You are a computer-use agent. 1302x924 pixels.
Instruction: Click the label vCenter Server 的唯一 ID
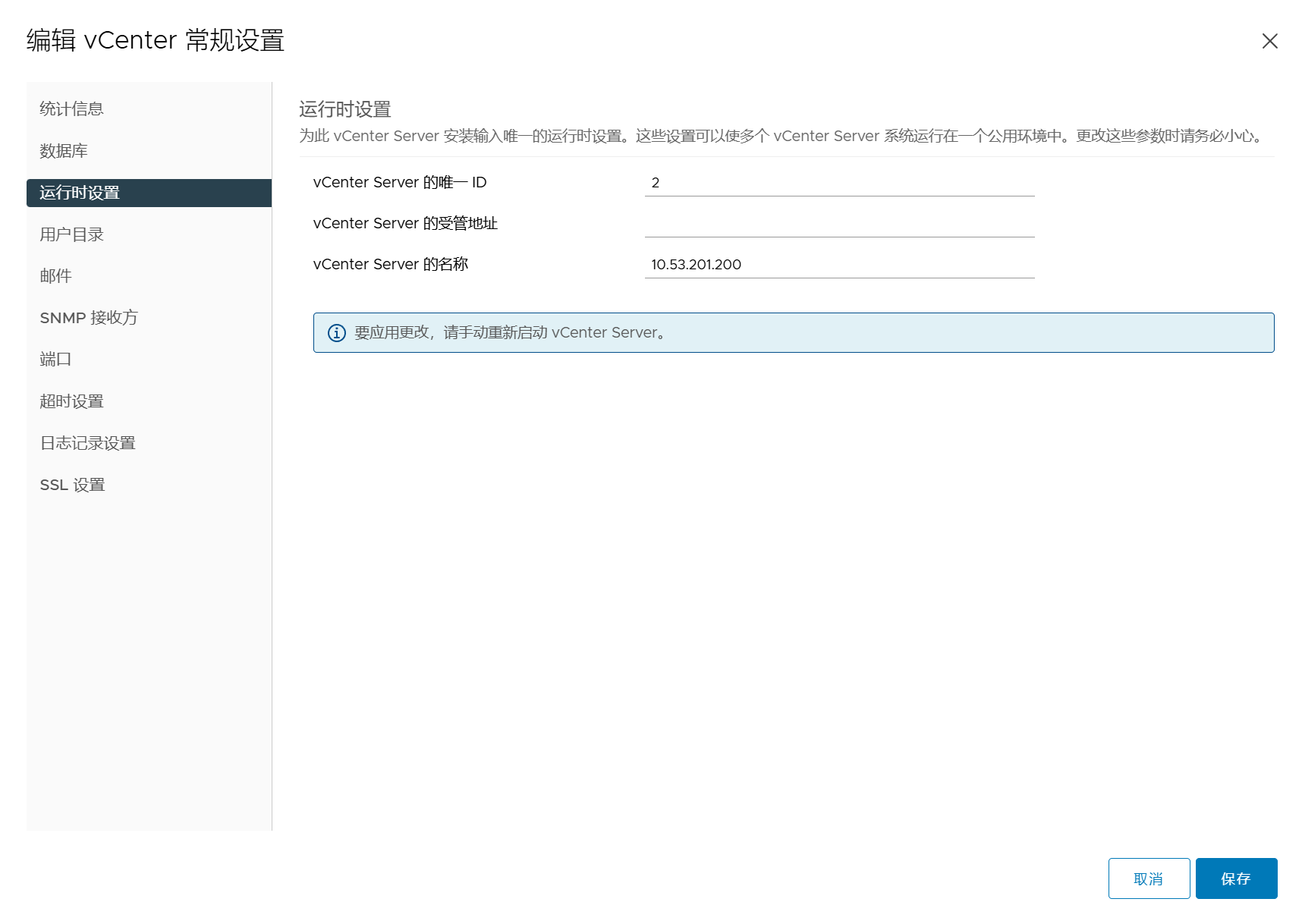click(x=400, y=182)
